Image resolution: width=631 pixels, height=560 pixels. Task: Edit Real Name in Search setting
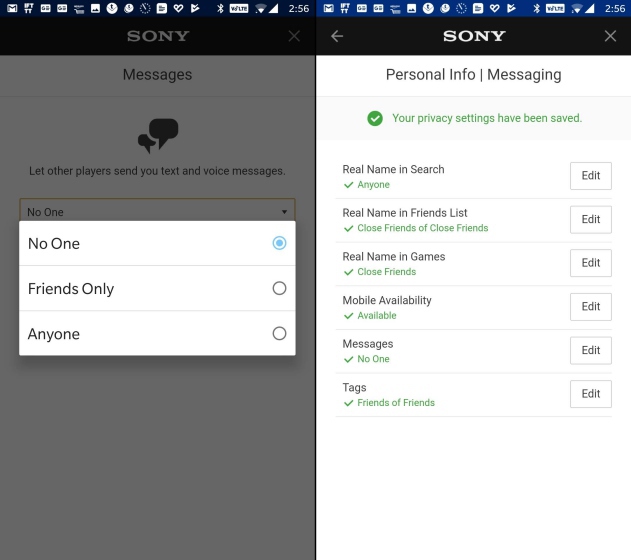click(x=590, y=176)
